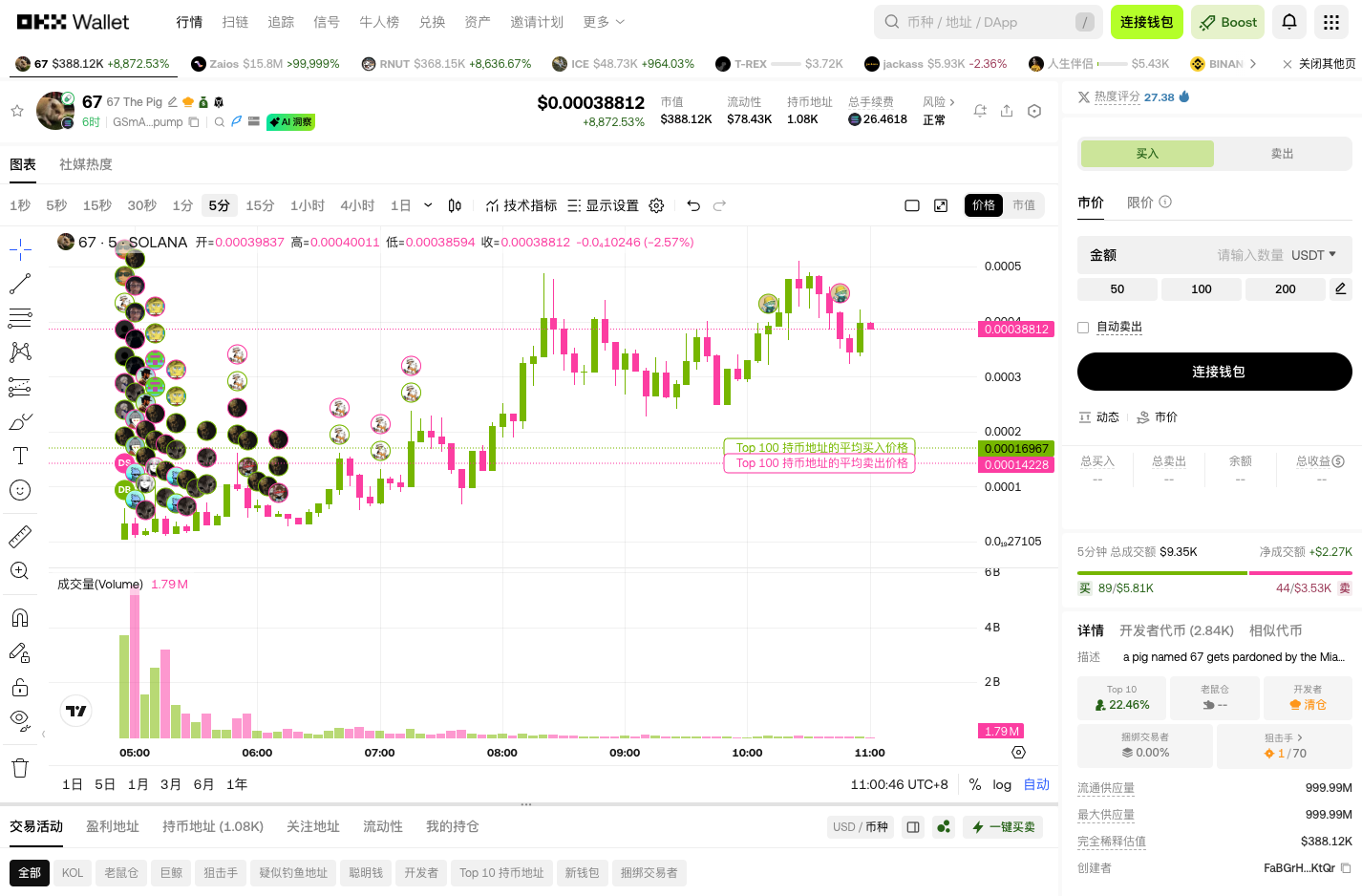The width and height of the screenshot is (1362, 896).
Task: Open the 更多 navigation dropdown
Action: click(x=602, y=22)
